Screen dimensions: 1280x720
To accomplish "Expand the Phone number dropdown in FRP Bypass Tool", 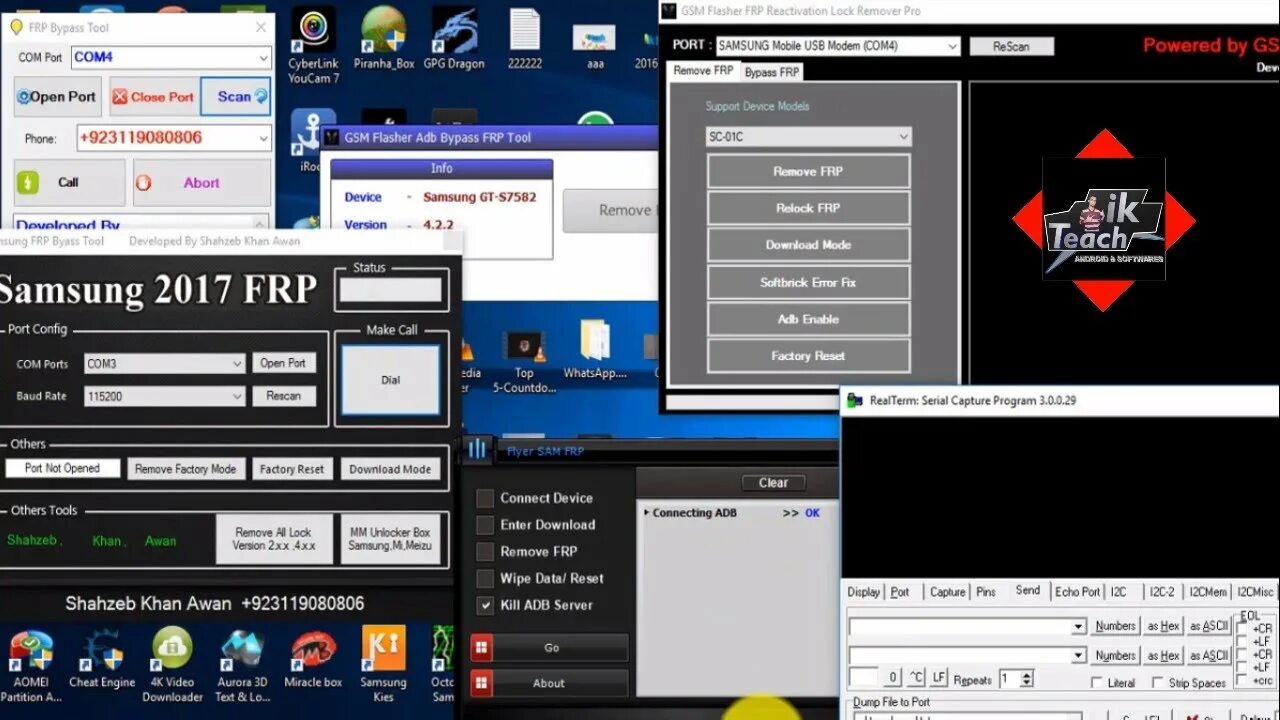I will [x=262, y=138].
